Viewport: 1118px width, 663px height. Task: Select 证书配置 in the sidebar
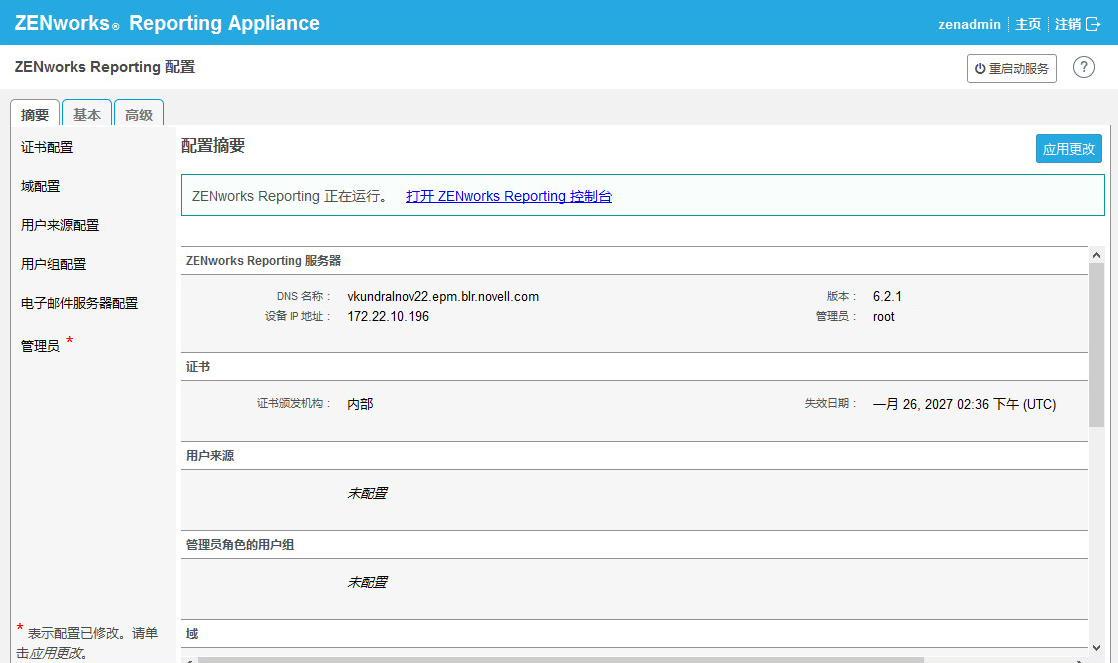pyautogui.click(x=47, y=147)
